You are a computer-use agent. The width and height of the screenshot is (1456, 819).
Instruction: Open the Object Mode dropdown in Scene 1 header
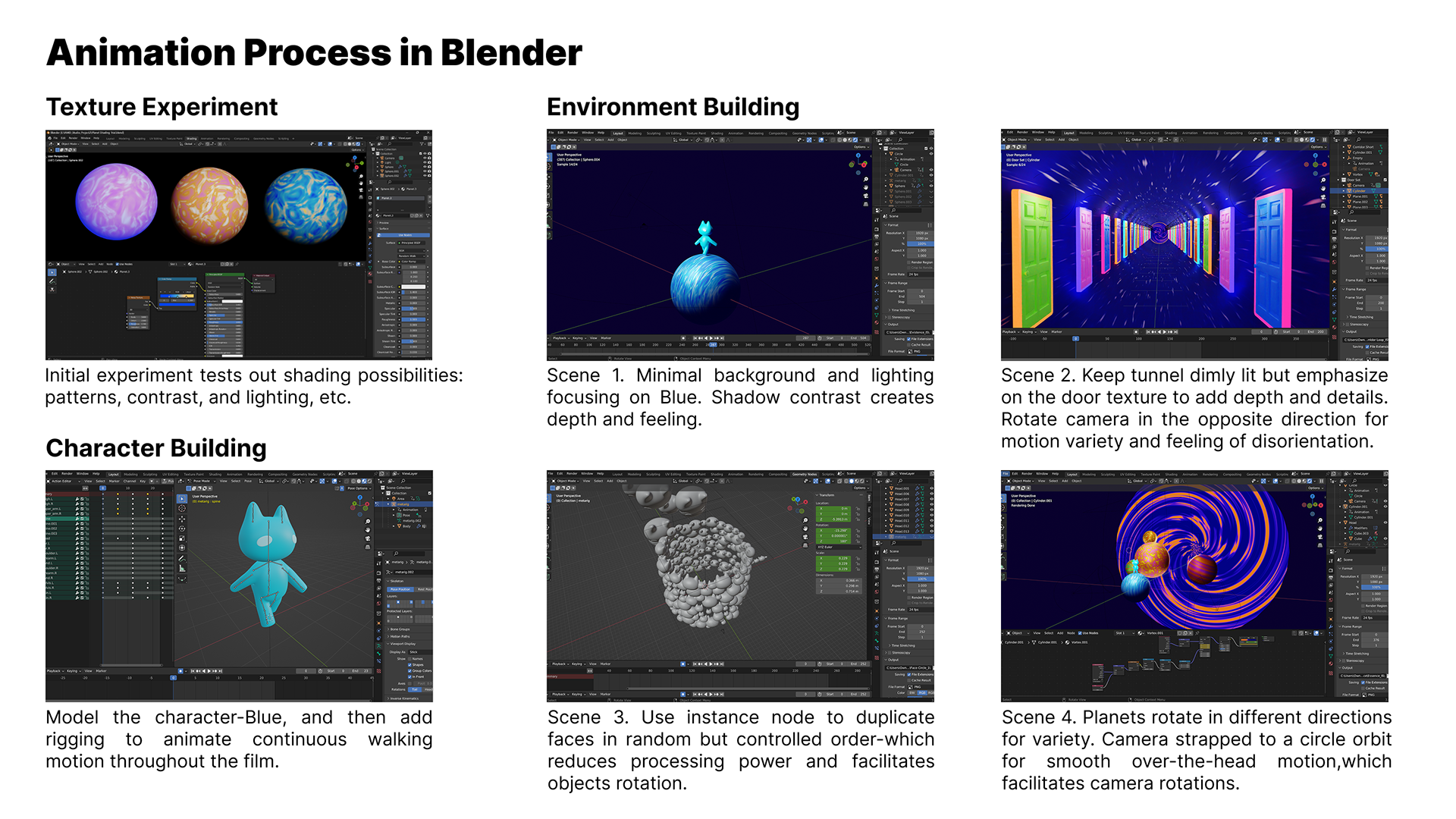[566, 140]
